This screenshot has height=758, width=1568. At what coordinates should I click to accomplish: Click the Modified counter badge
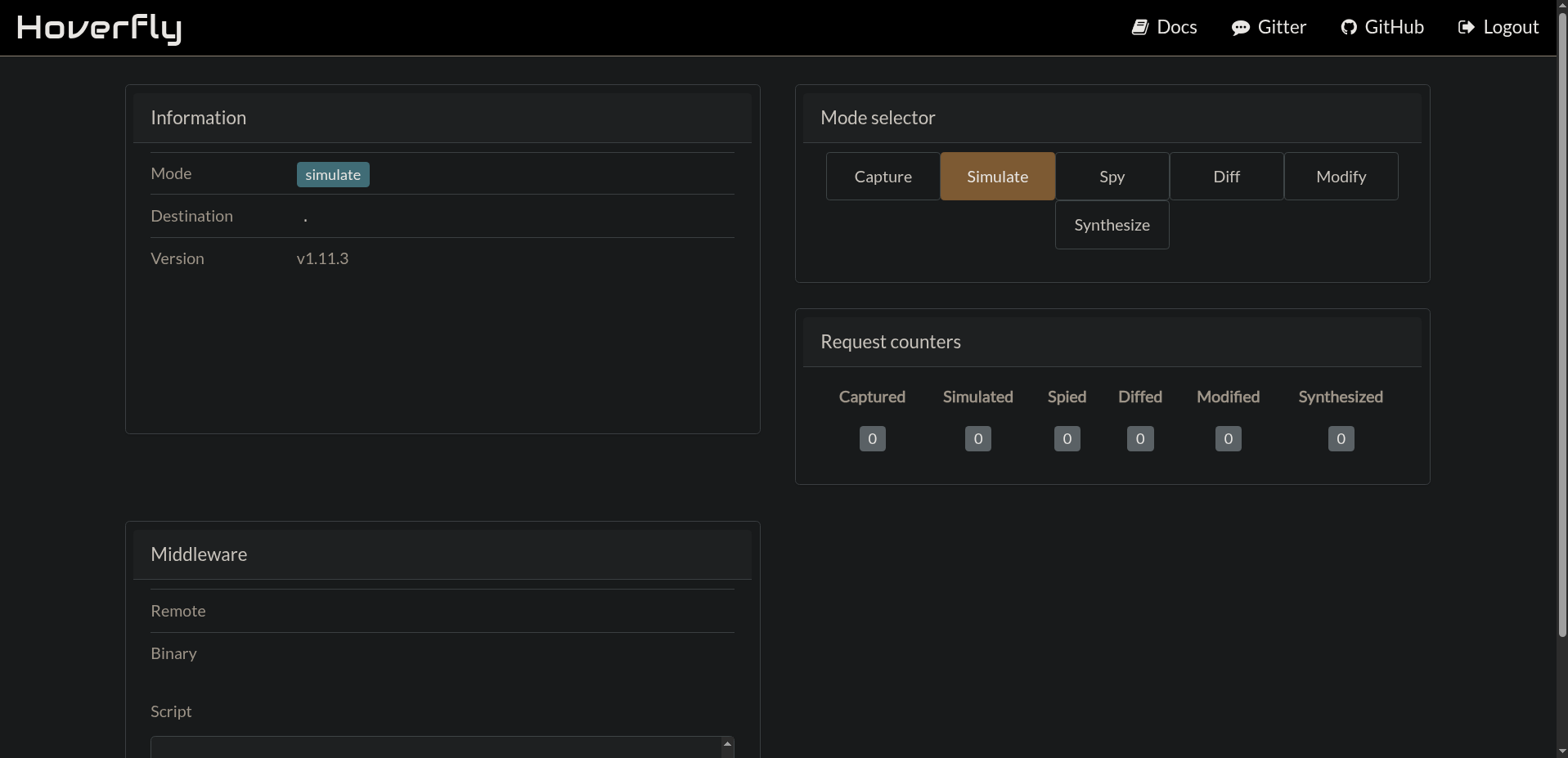pos(1229,439)
